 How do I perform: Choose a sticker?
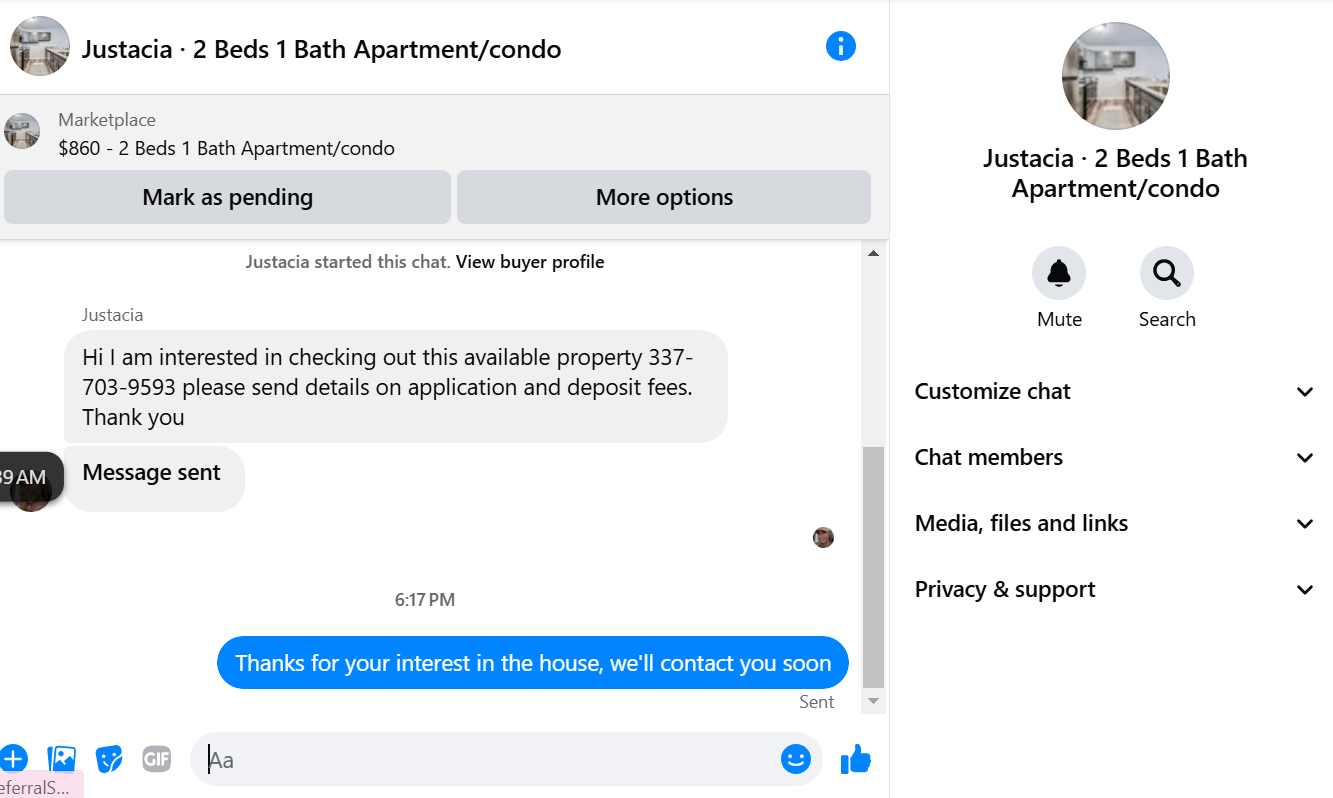point(109,759)
